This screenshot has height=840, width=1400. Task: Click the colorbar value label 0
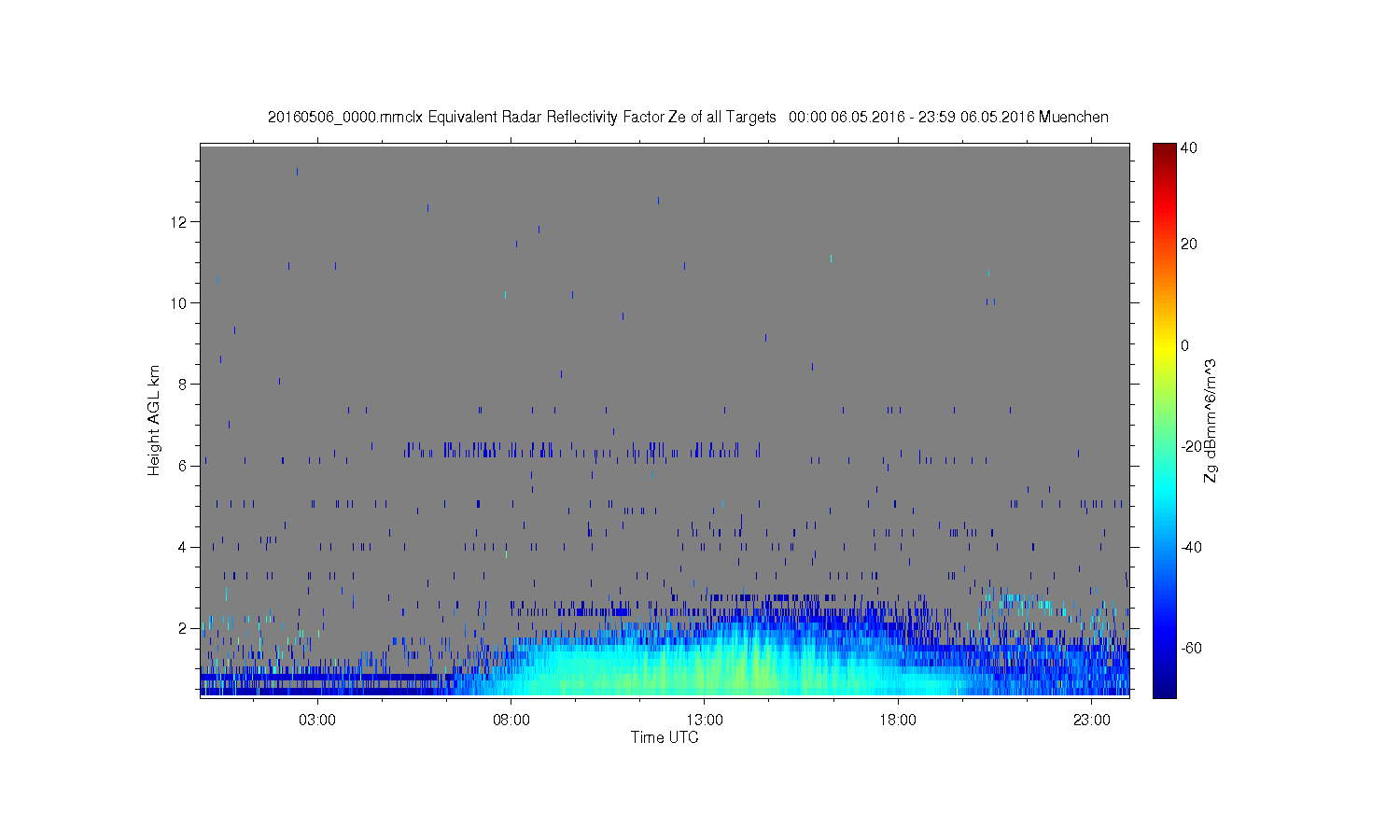(x=1185, y=345)
